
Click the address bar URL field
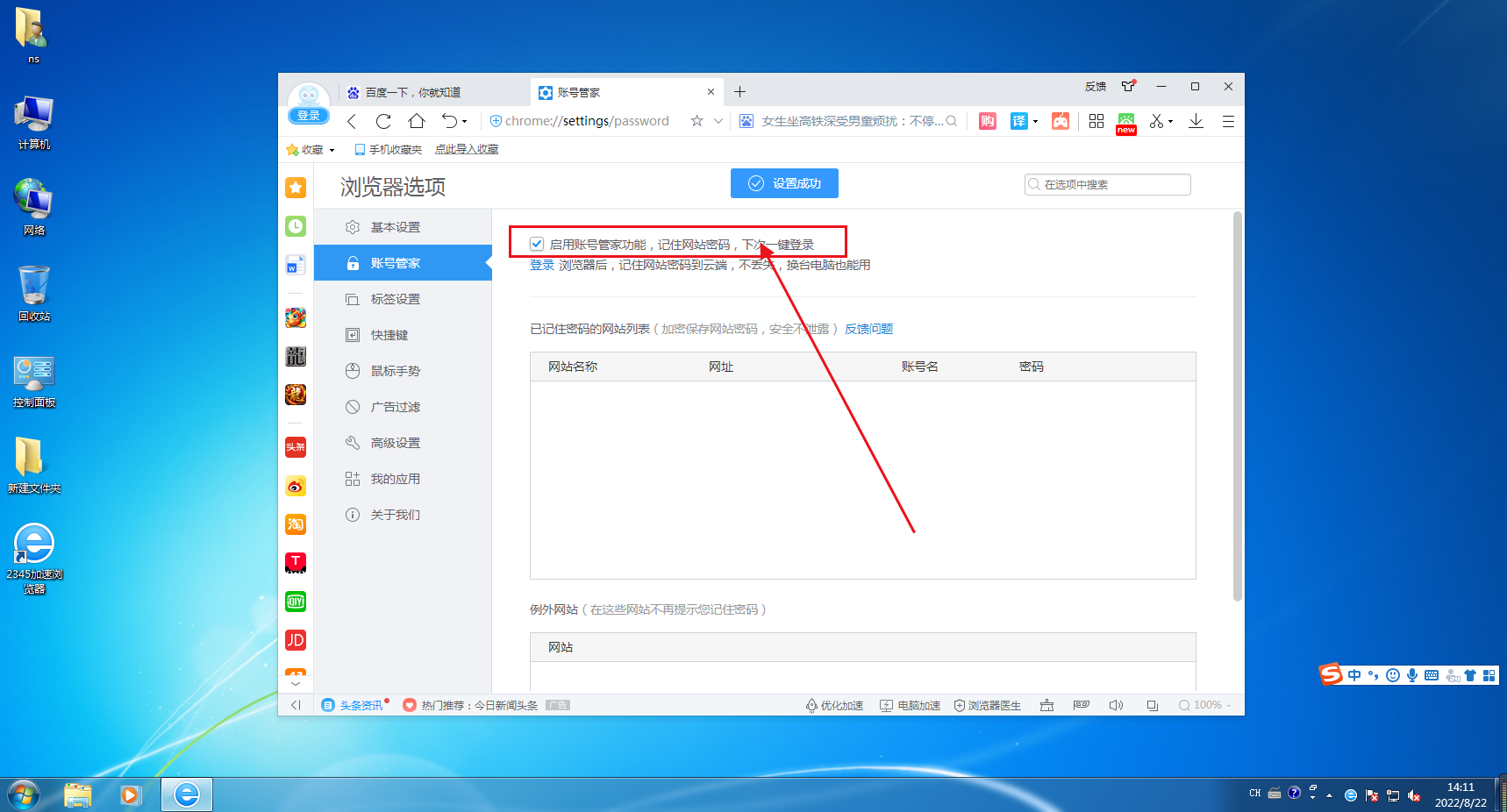587,121
